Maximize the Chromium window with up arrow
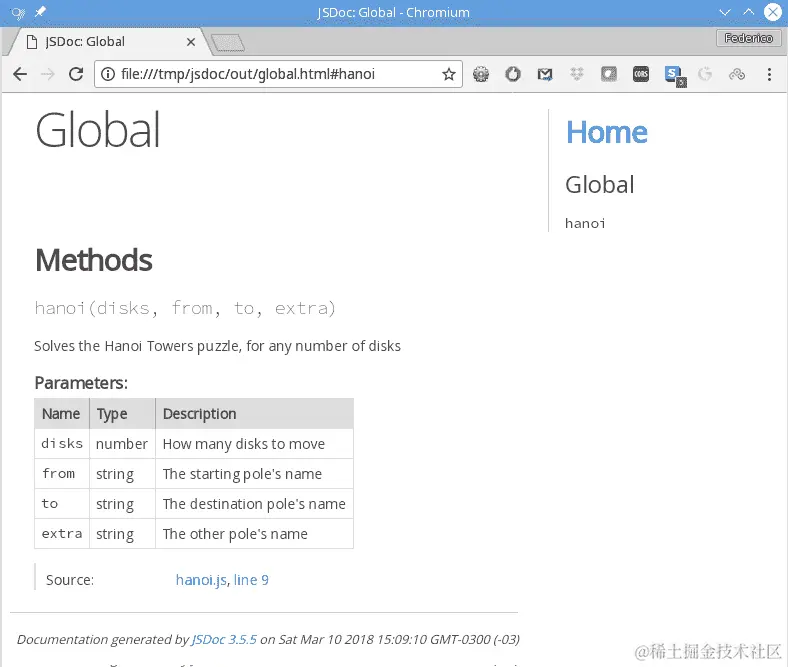 click(x=748, y=12)
